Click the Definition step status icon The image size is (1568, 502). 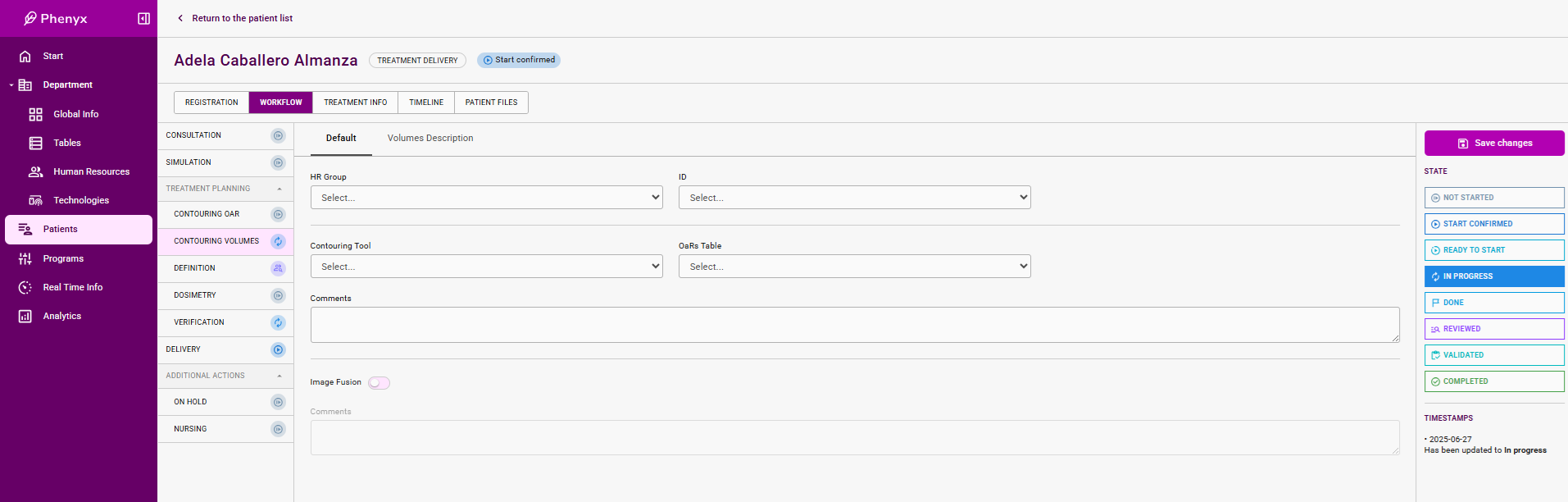click(x=278, y=269)
